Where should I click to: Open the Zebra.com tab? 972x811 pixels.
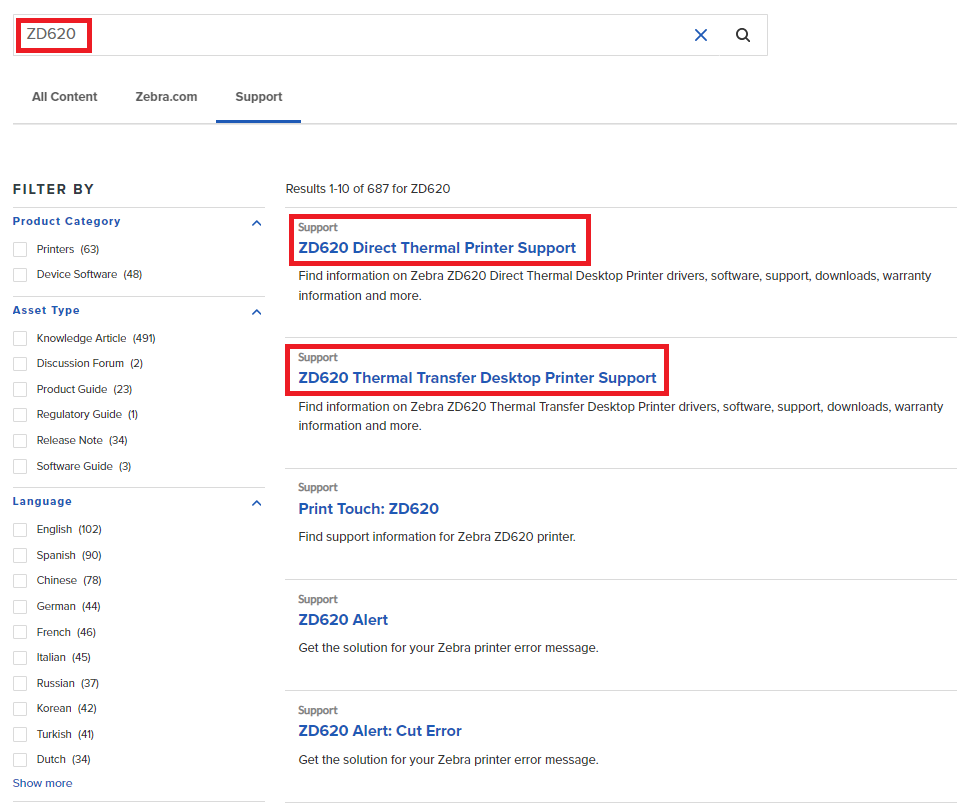166,97
